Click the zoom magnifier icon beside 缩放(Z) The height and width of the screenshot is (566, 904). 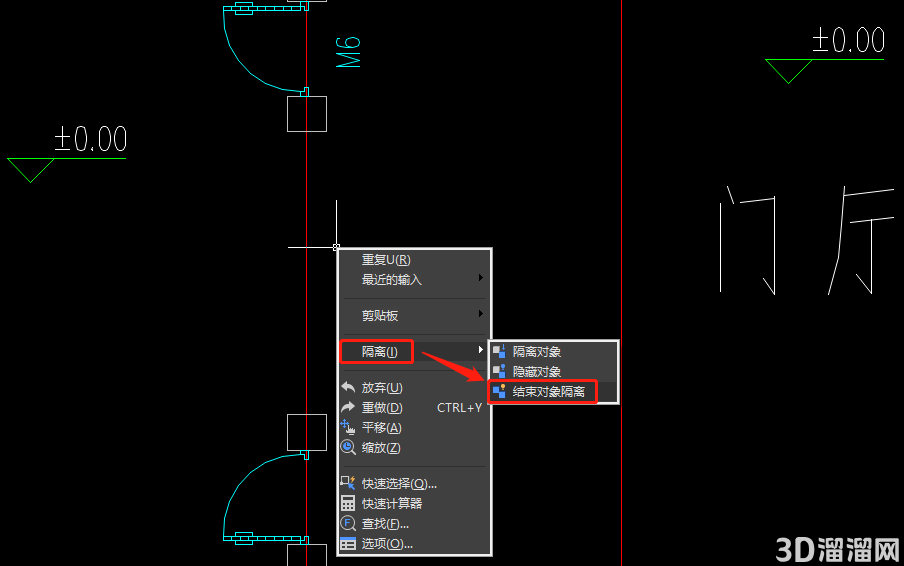[x=348, y=447]
